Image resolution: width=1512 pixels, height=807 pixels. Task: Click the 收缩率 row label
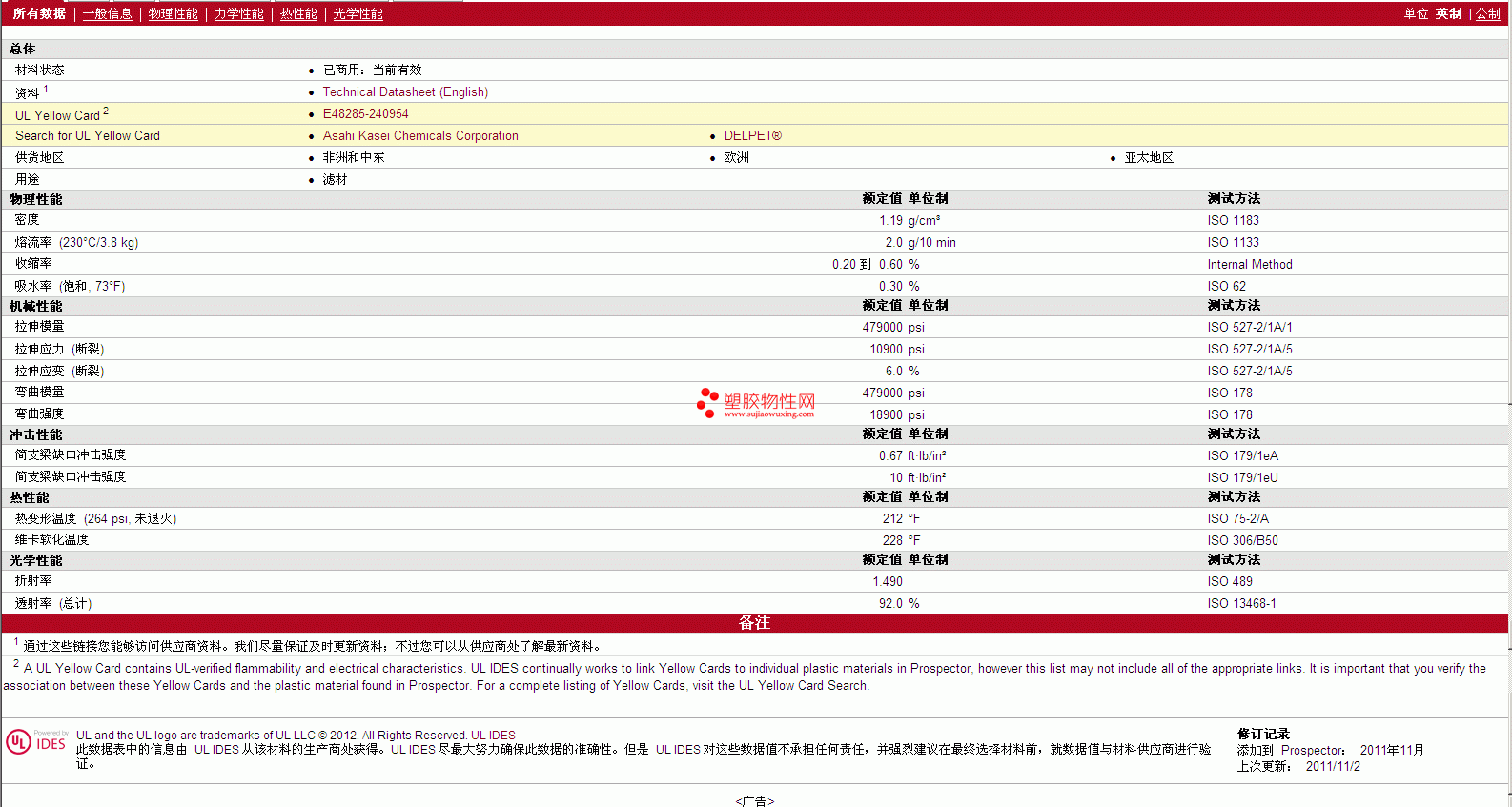33,264
